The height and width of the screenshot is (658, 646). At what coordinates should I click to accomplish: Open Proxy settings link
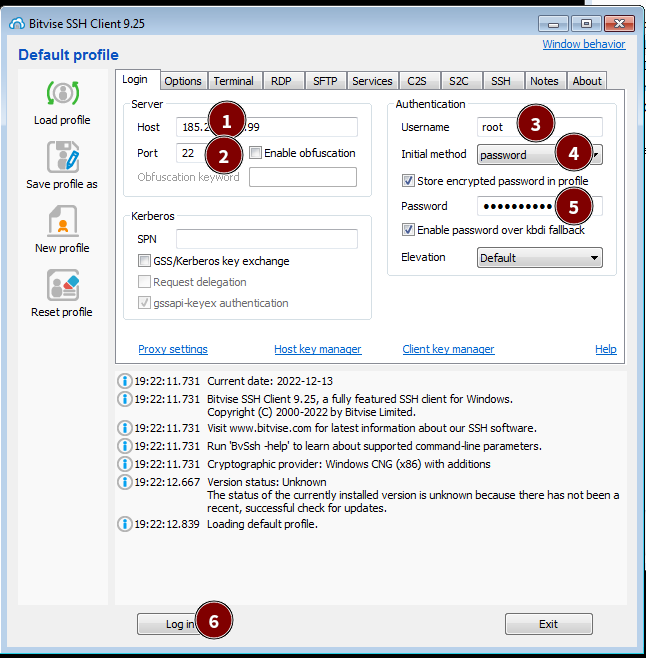click(173, 349)
